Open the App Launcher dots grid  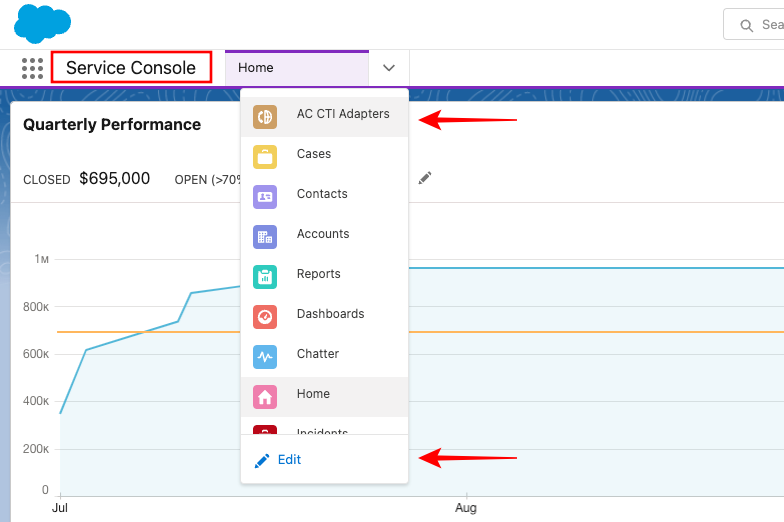pyautogui.click(x=32, y=68)
